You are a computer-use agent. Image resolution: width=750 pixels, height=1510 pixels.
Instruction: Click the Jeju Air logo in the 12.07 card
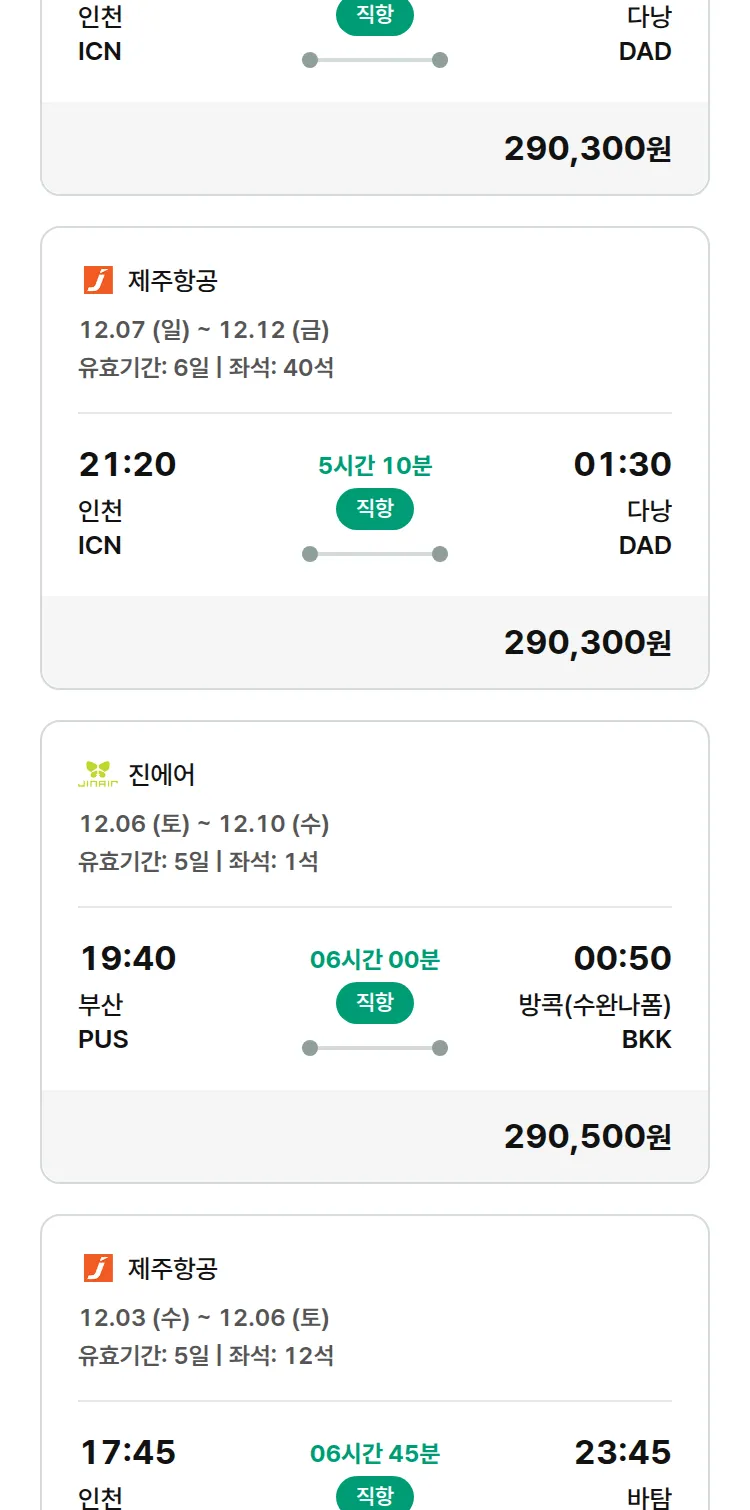tap(98, 281)
